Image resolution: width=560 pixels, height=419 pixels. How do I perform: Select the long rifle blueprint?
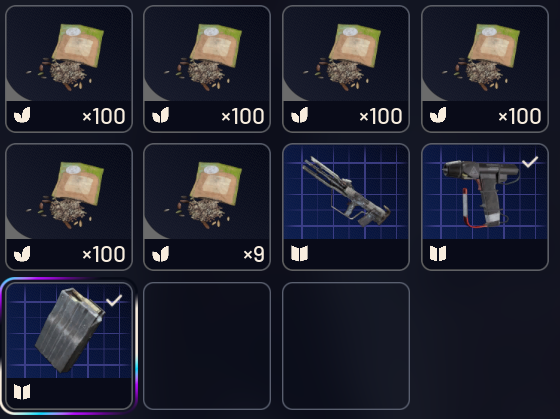(346, 207)
